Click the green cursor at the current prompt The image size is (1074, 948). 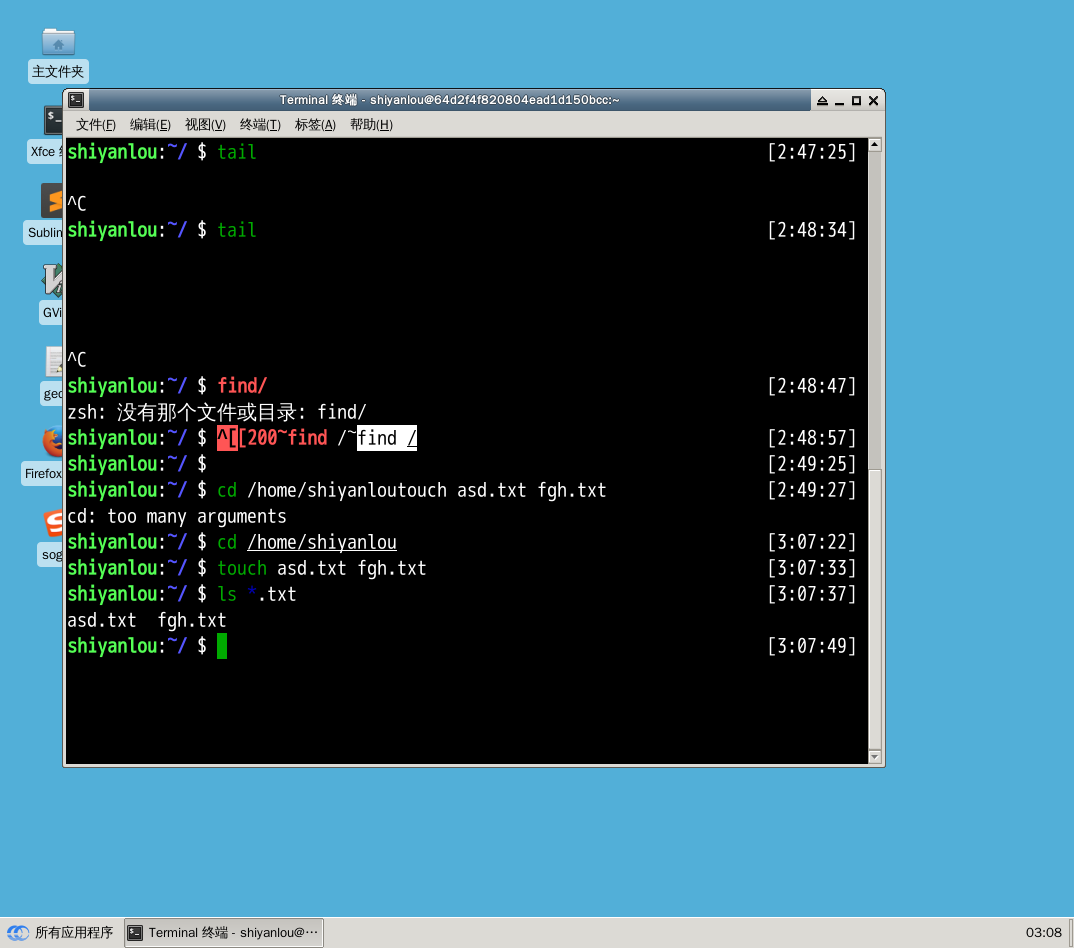pos(222,646)
